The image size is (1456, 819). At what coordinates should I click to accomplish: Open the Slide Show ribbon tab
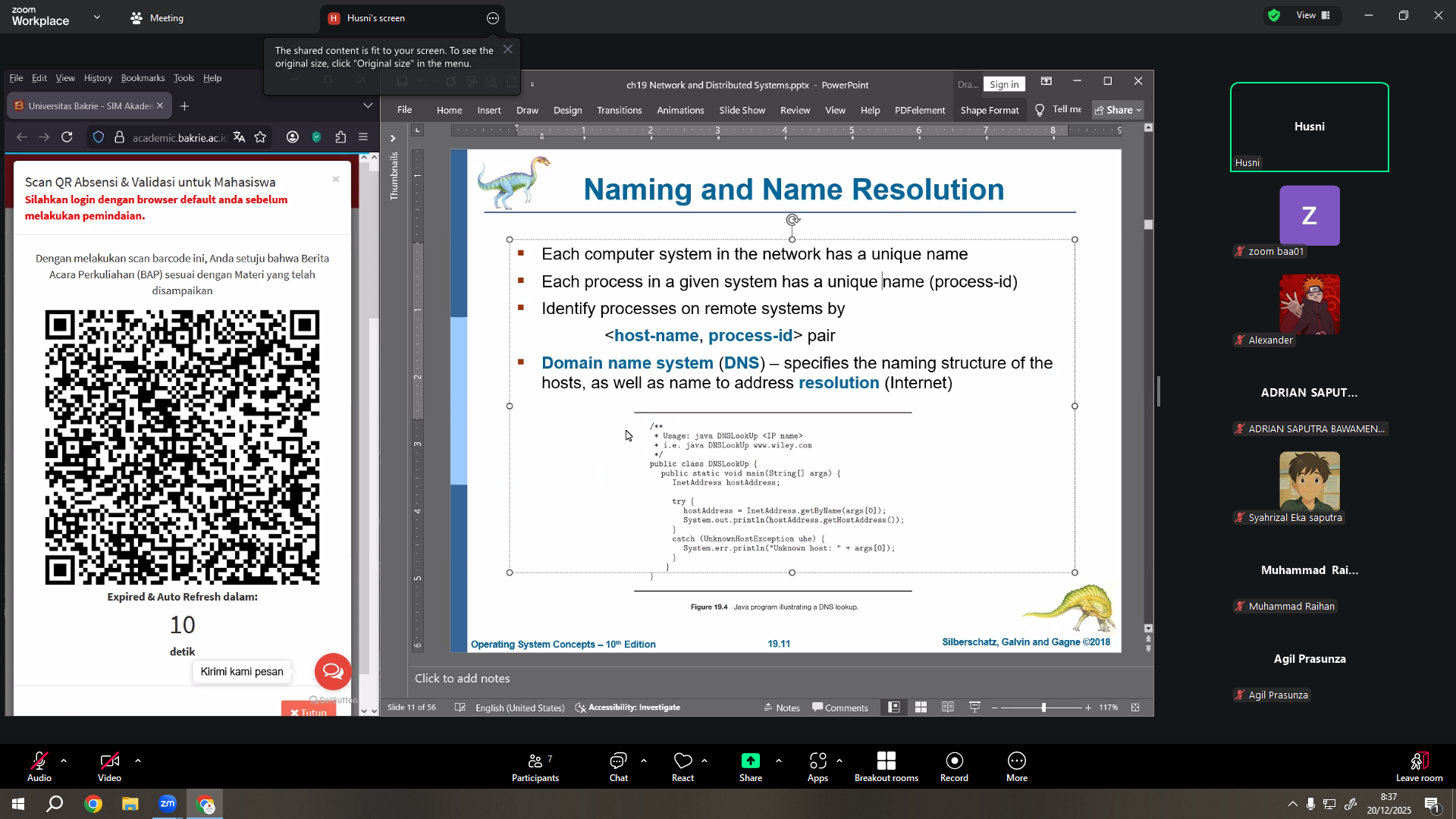[742, 110]
